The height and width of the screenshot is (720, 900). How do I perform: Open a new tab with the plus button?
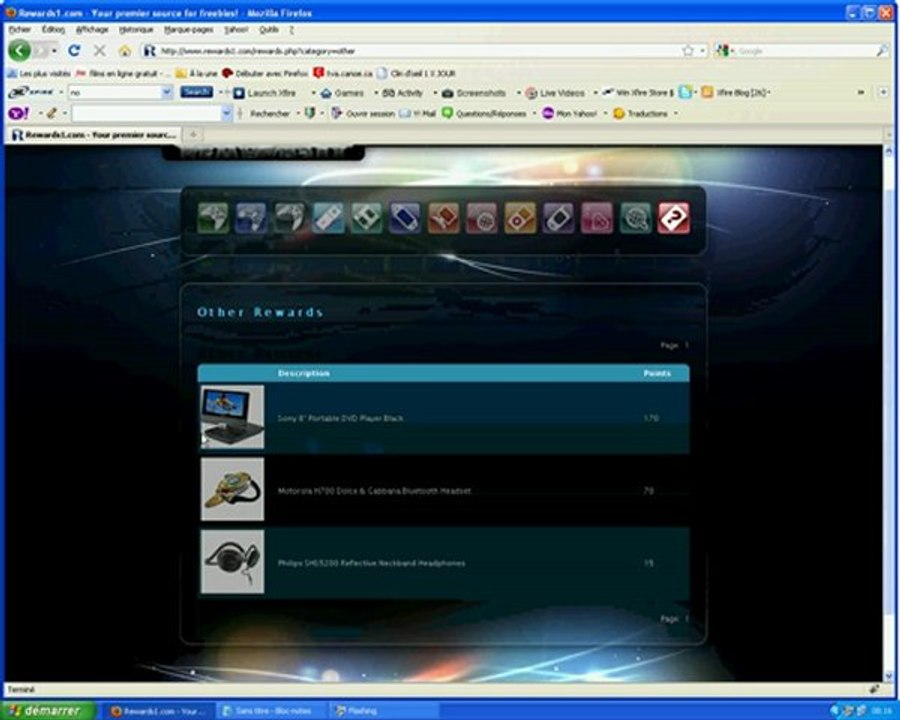[x=193, y=135]
